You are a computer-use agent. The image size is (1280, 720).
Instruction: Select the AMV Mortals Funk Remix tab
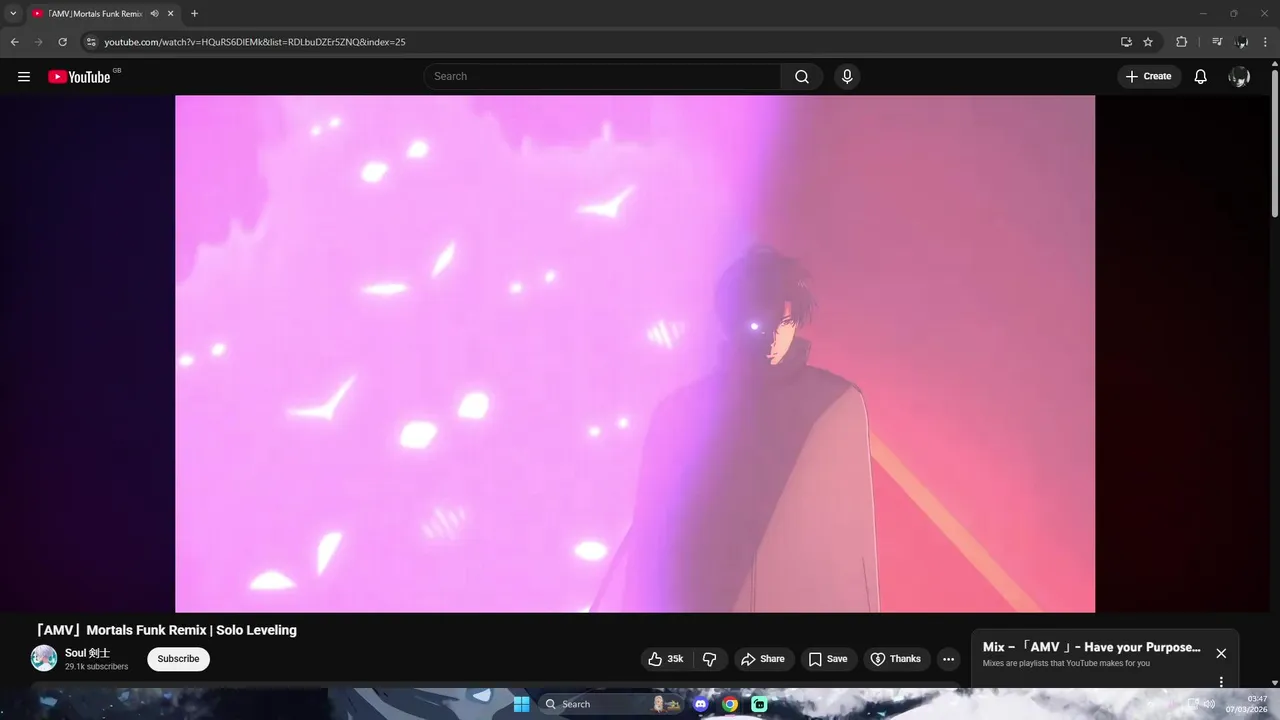point(103,14)
